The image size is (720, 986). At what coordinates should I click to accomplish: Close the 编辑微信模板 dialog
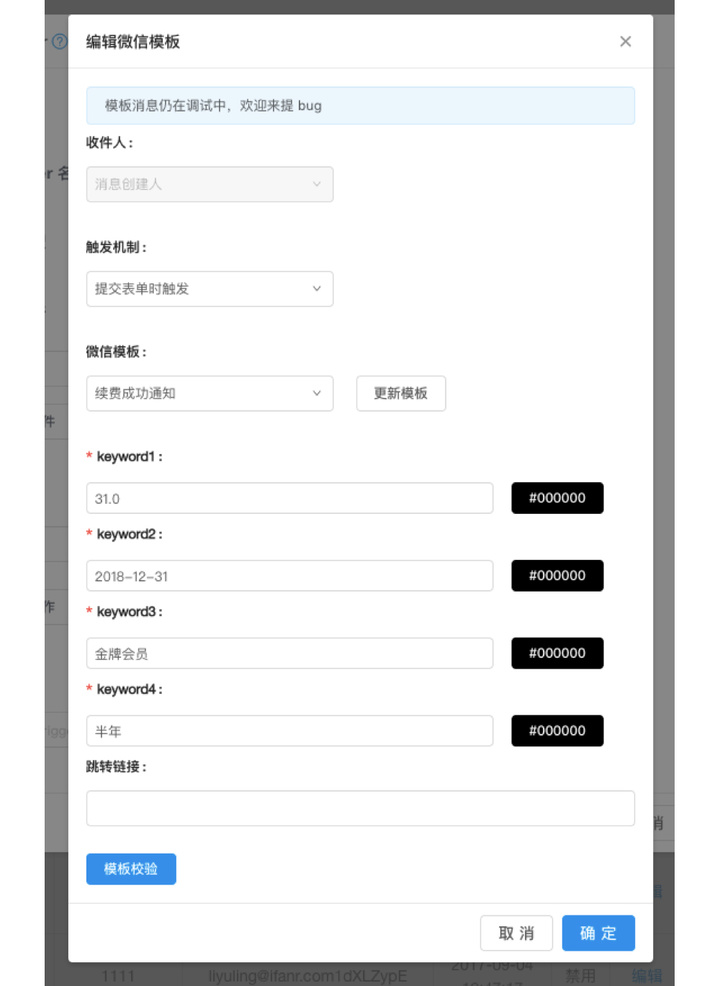tap(625, 42)
